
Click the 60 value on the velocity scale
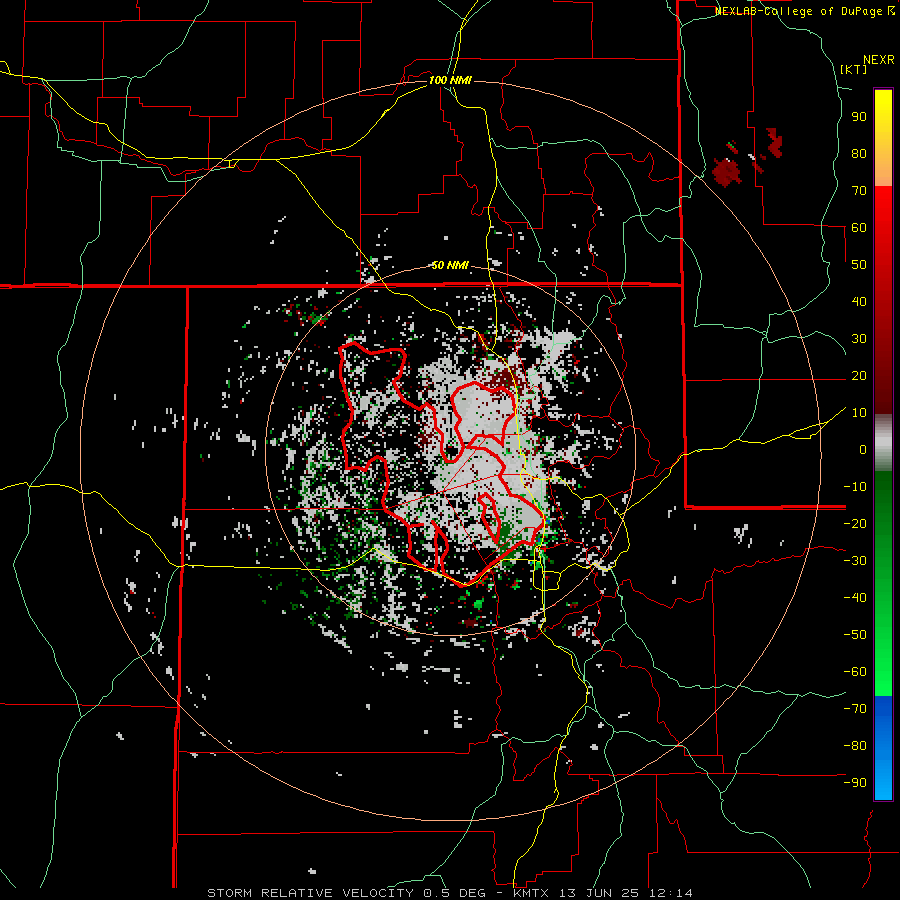click(859, 228)
